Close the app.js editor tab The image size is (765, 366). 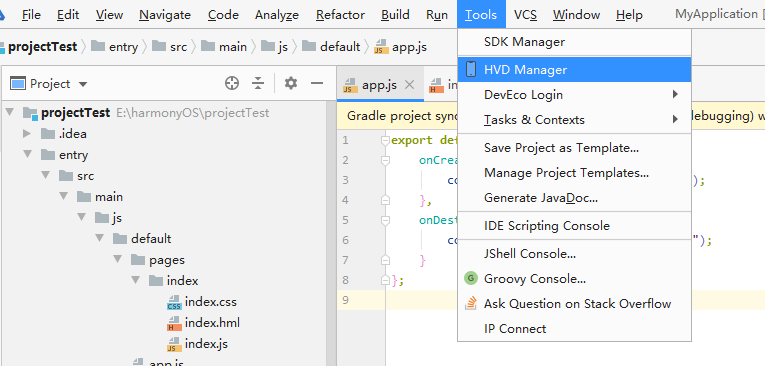tap(409, 85)
